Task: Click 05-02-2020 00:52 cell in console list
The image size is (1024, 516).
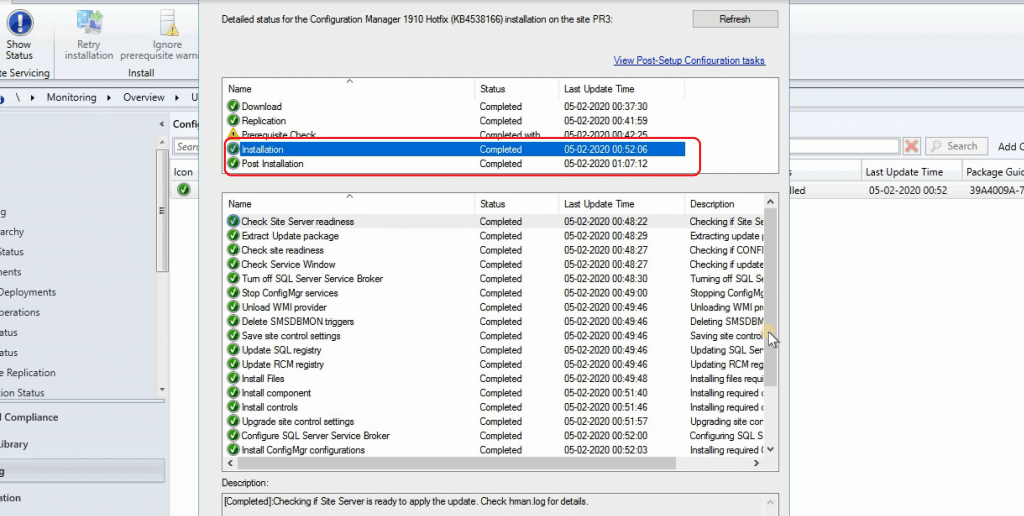Action: click(x=908, y=191)
